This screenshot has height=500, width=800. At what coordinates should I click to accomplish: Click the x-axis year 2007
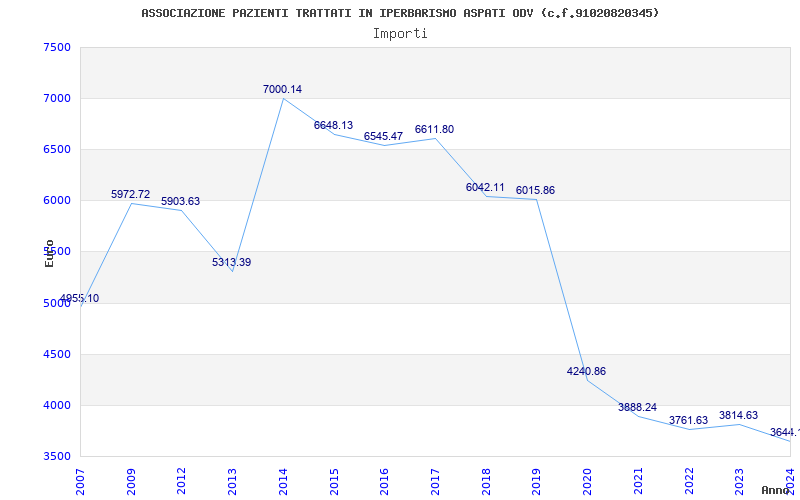pyautogui.click(x=80, y=481)
